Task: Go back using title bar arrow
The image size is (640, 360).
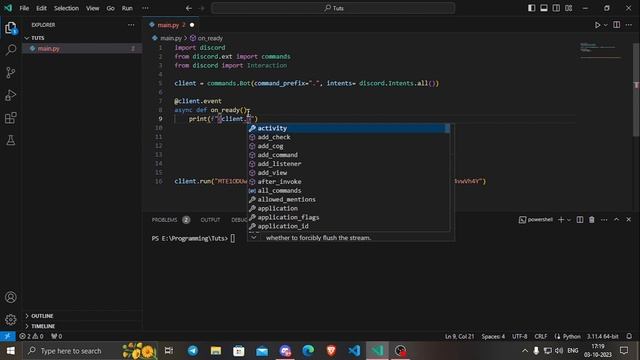Action: [x=189, y=8]
